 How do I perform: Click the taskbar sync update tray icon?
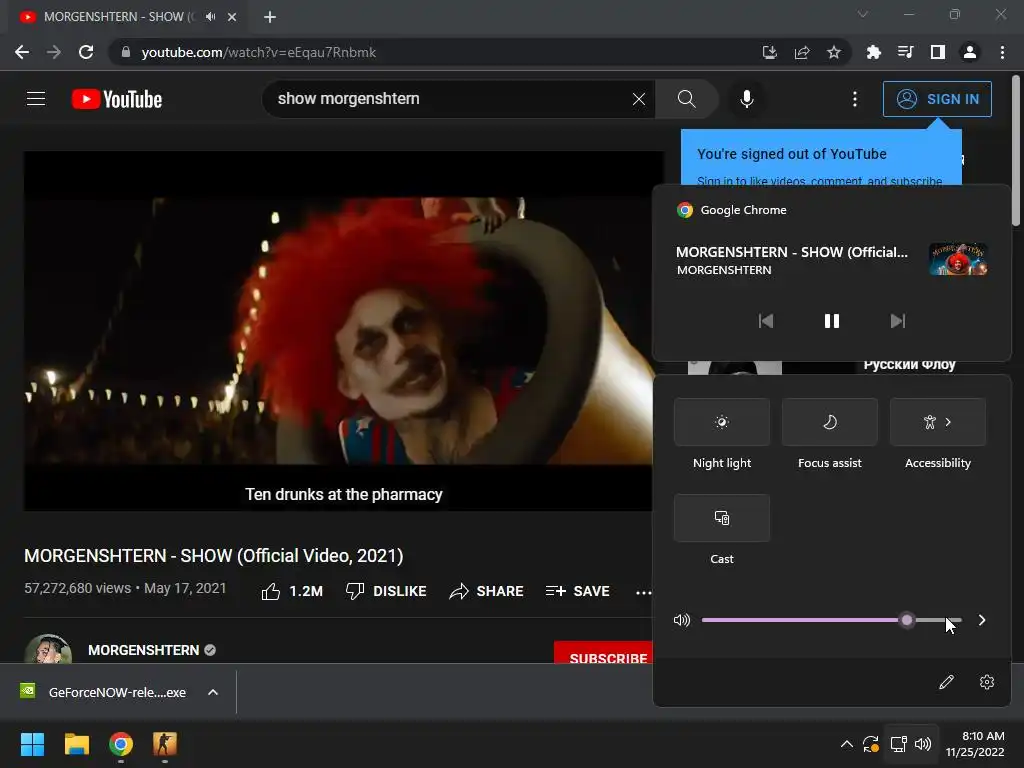[871, 744]
